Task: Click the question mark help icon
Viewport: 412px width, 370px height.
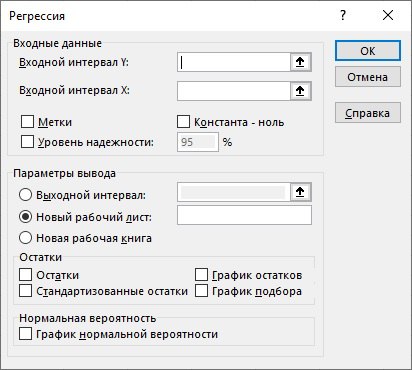Action: coord(343,15)
